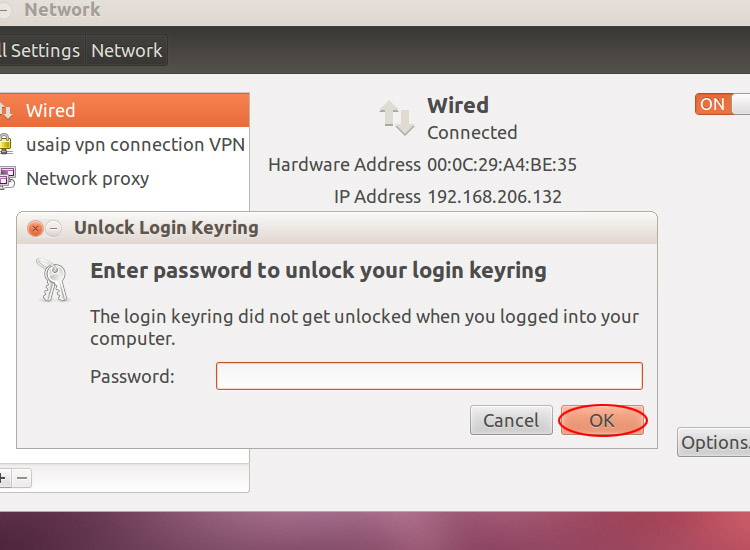750x550 pixels.
Task: Click the padlock icon beside usaip vpn connection
Action: (6, 144)
